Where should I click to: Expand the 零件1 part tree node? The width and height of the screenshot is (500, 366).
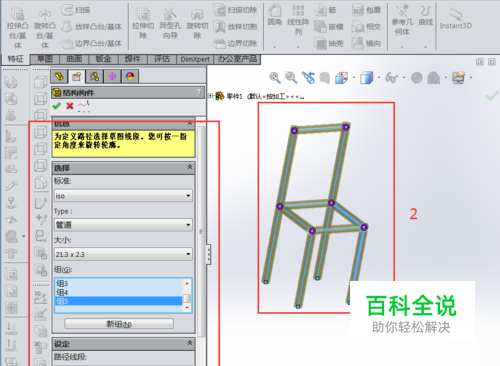[211, 96]
